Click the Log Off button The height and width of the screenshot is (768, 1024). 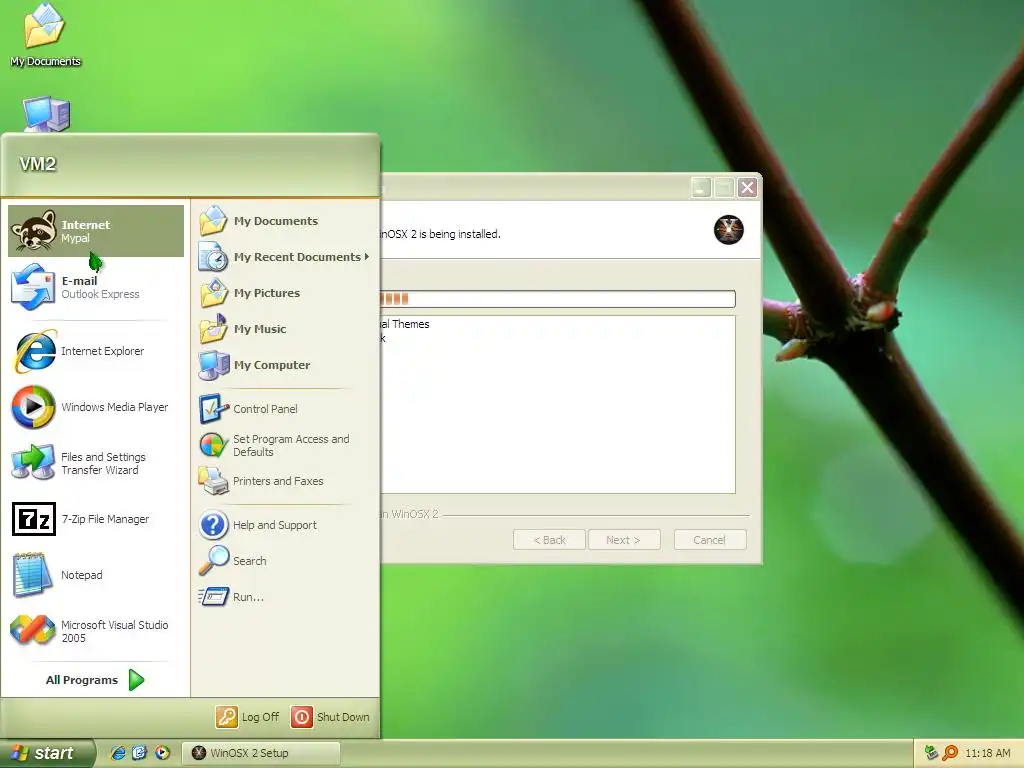point(248,717)
